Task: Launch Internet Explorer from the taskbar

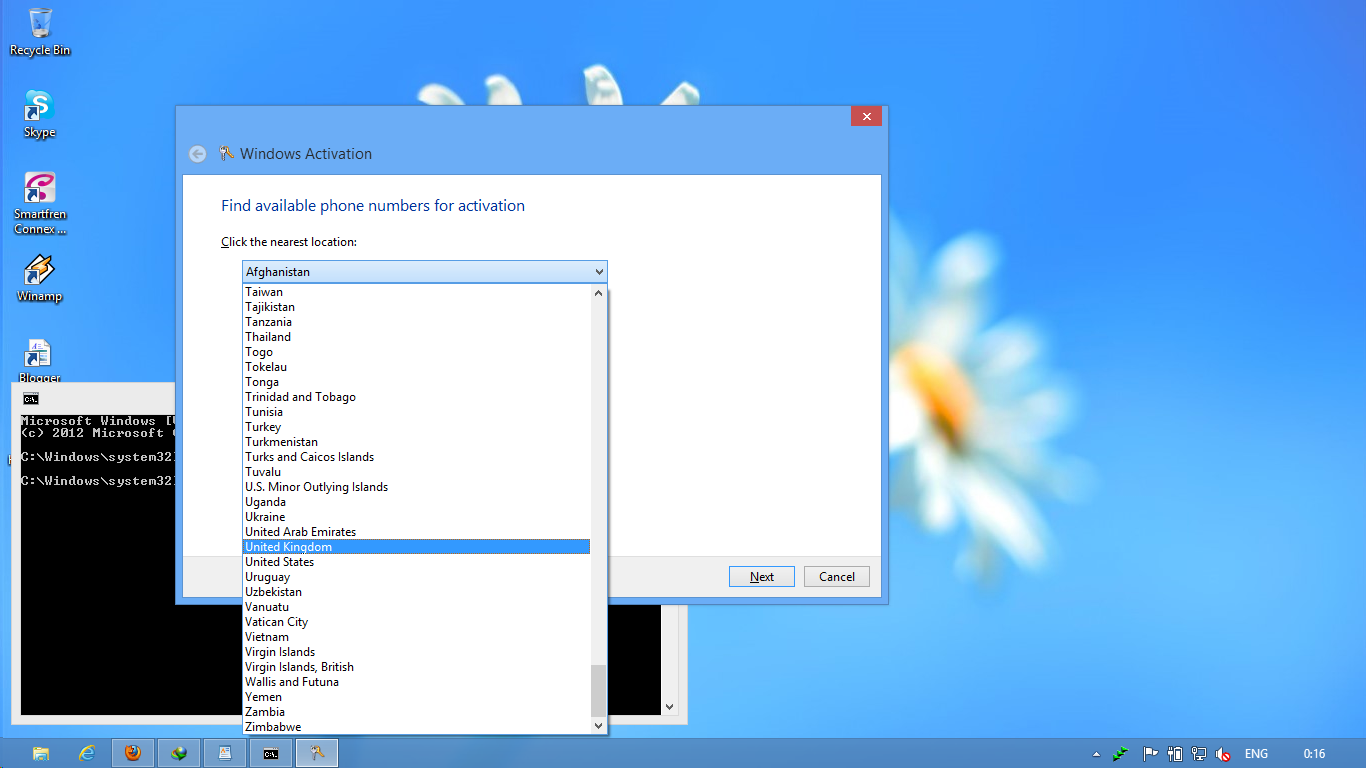Action: click(87, 753)
